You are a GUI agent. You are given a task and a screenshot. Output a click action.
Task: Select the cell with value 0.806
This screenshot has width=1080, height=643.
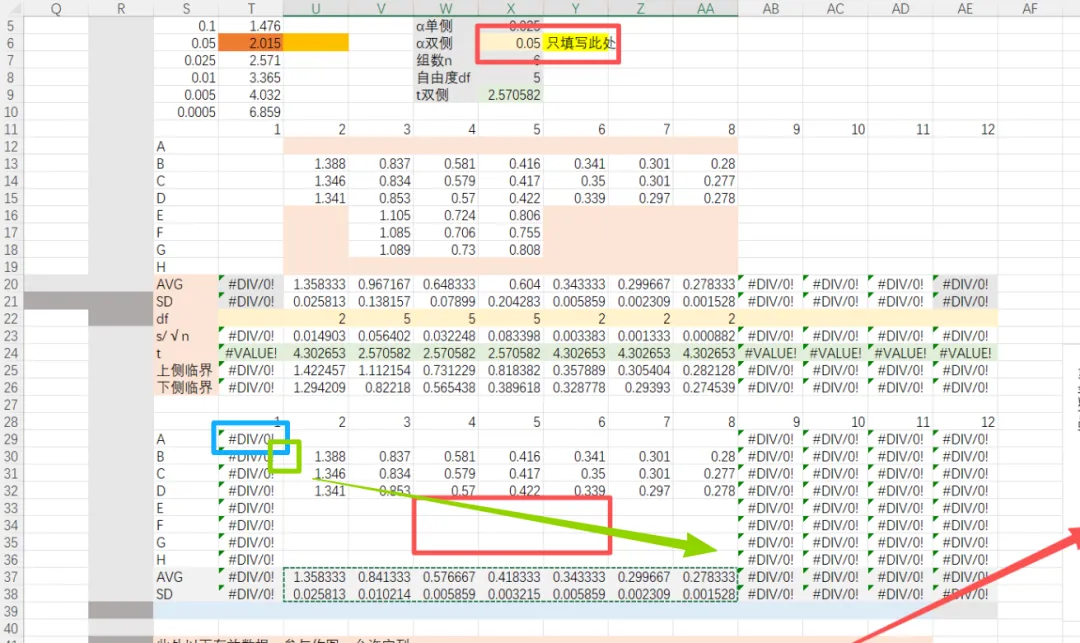coord(510,215)
